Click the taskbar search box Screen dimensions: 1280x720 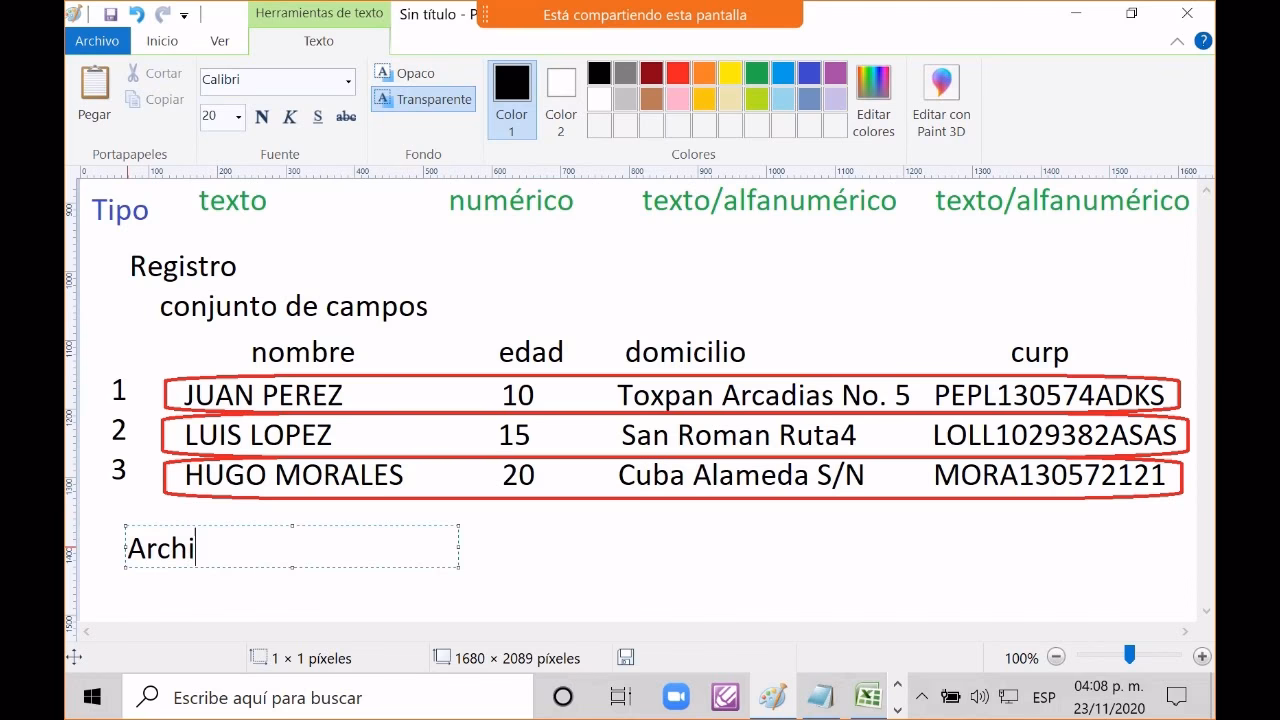[328, 697]
